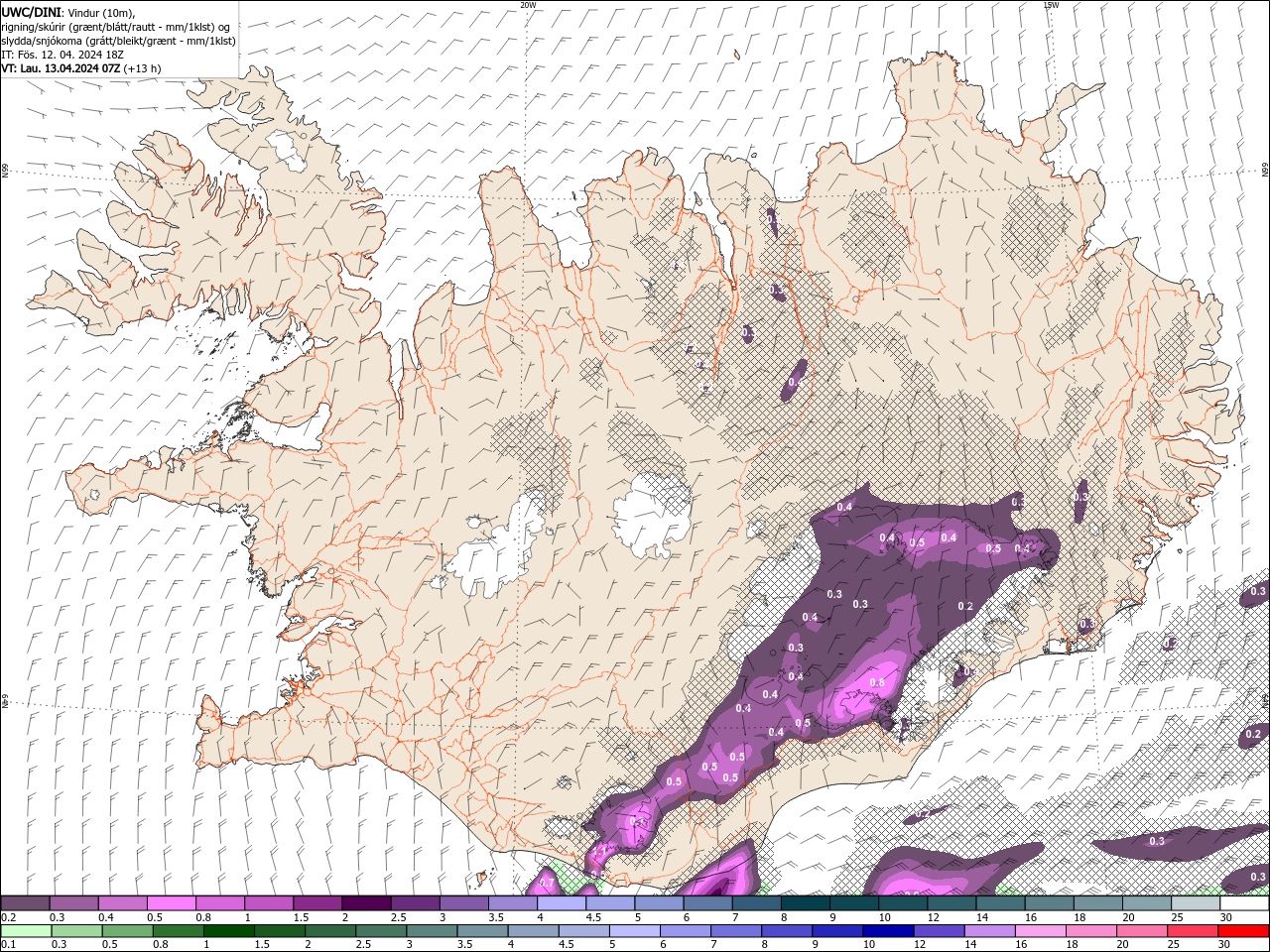This screenshot has width=1270, height=952.
Task: Pick the 4 swatch in lower rain legend
Action: pyautogui.click(x=533, y=931)
